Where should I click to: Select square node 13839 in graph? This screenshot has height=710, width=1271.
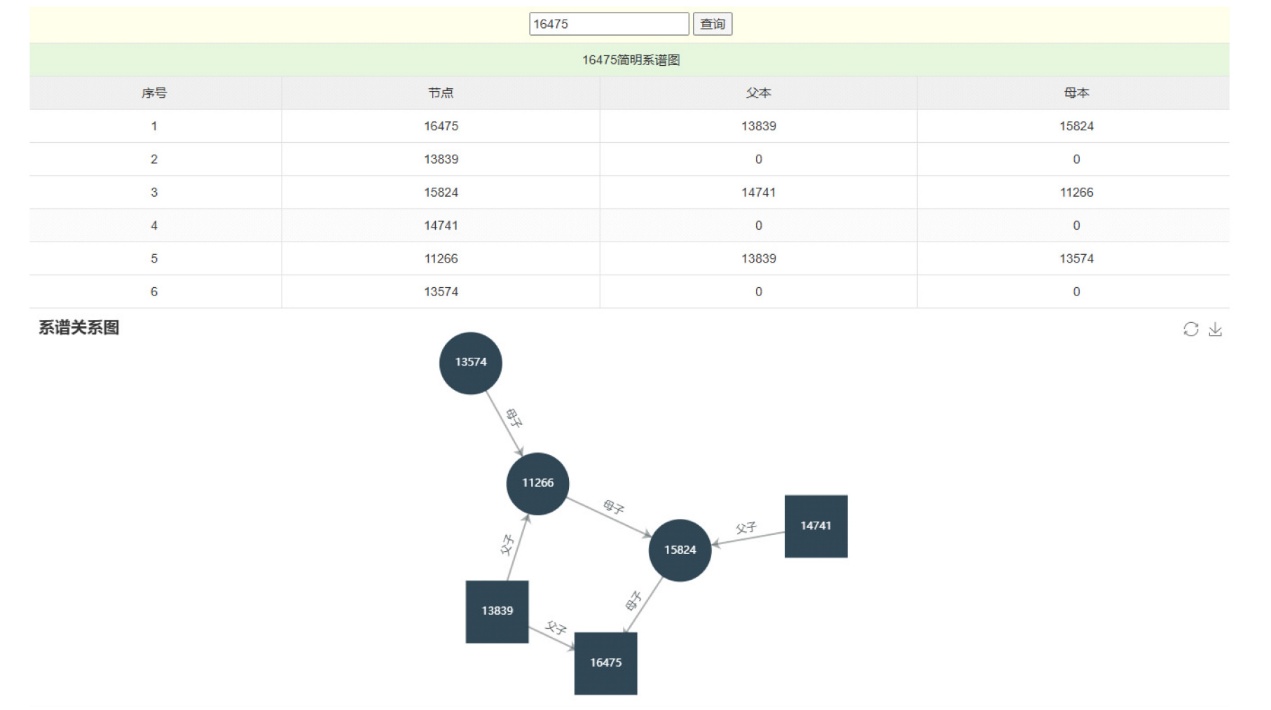click(x=497, y=611)
